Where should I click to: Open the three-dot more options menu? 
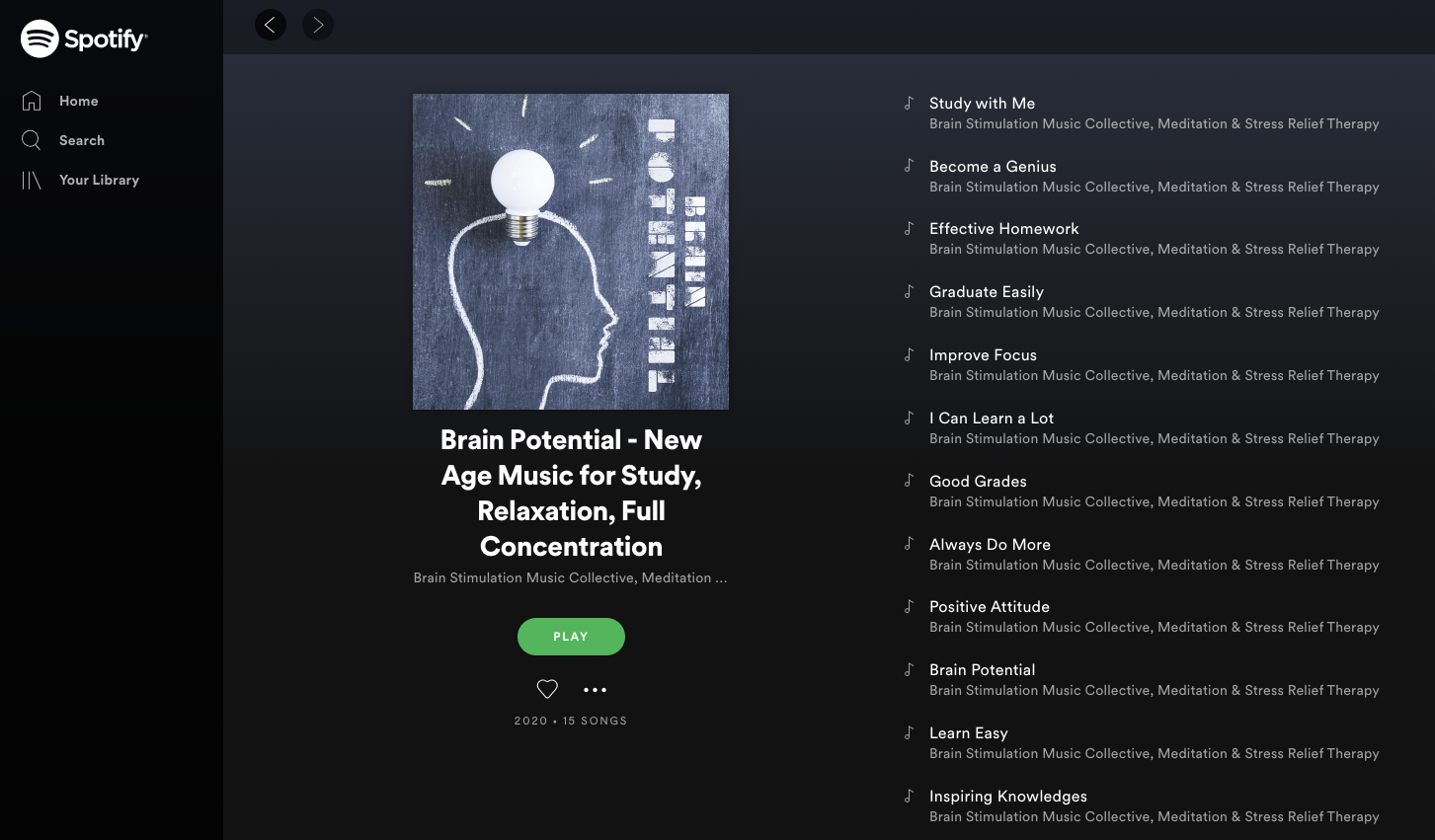595,689
